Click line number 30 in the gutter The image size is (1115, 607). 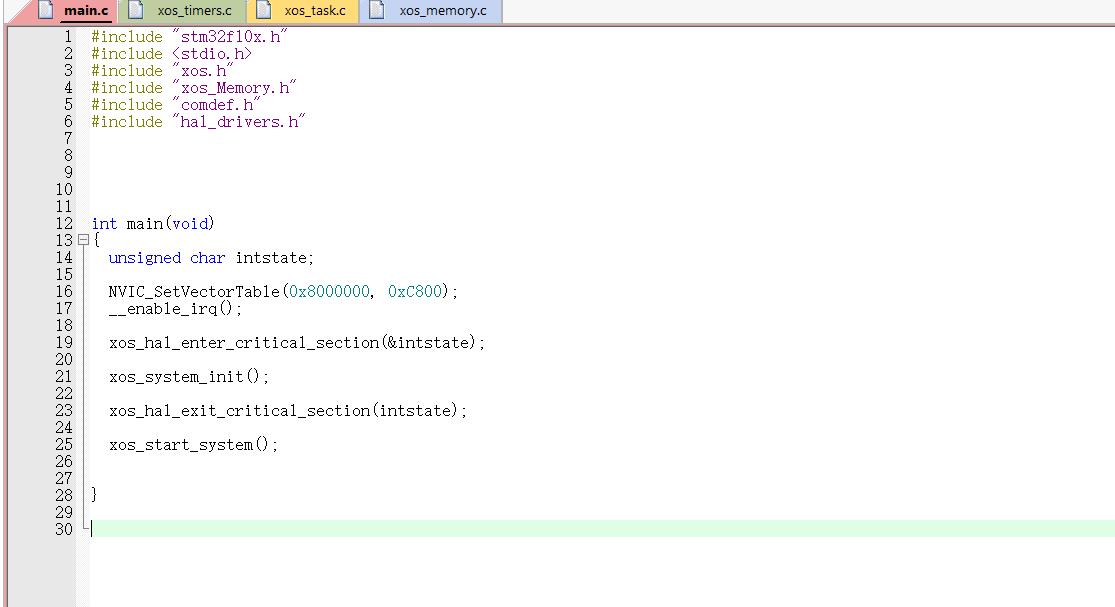coord(64,529)
